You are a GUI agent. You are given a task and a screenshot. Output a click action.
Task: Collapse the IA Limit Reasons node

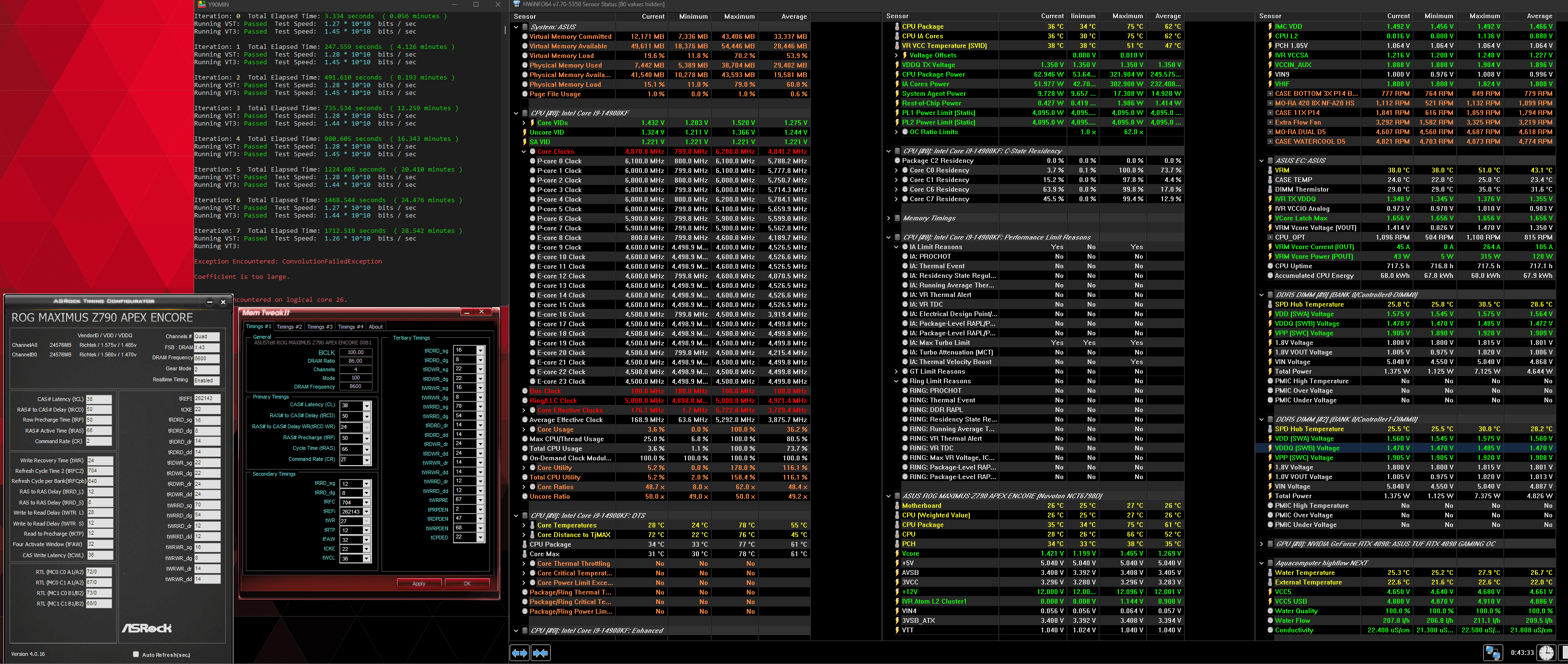[896, 247]
